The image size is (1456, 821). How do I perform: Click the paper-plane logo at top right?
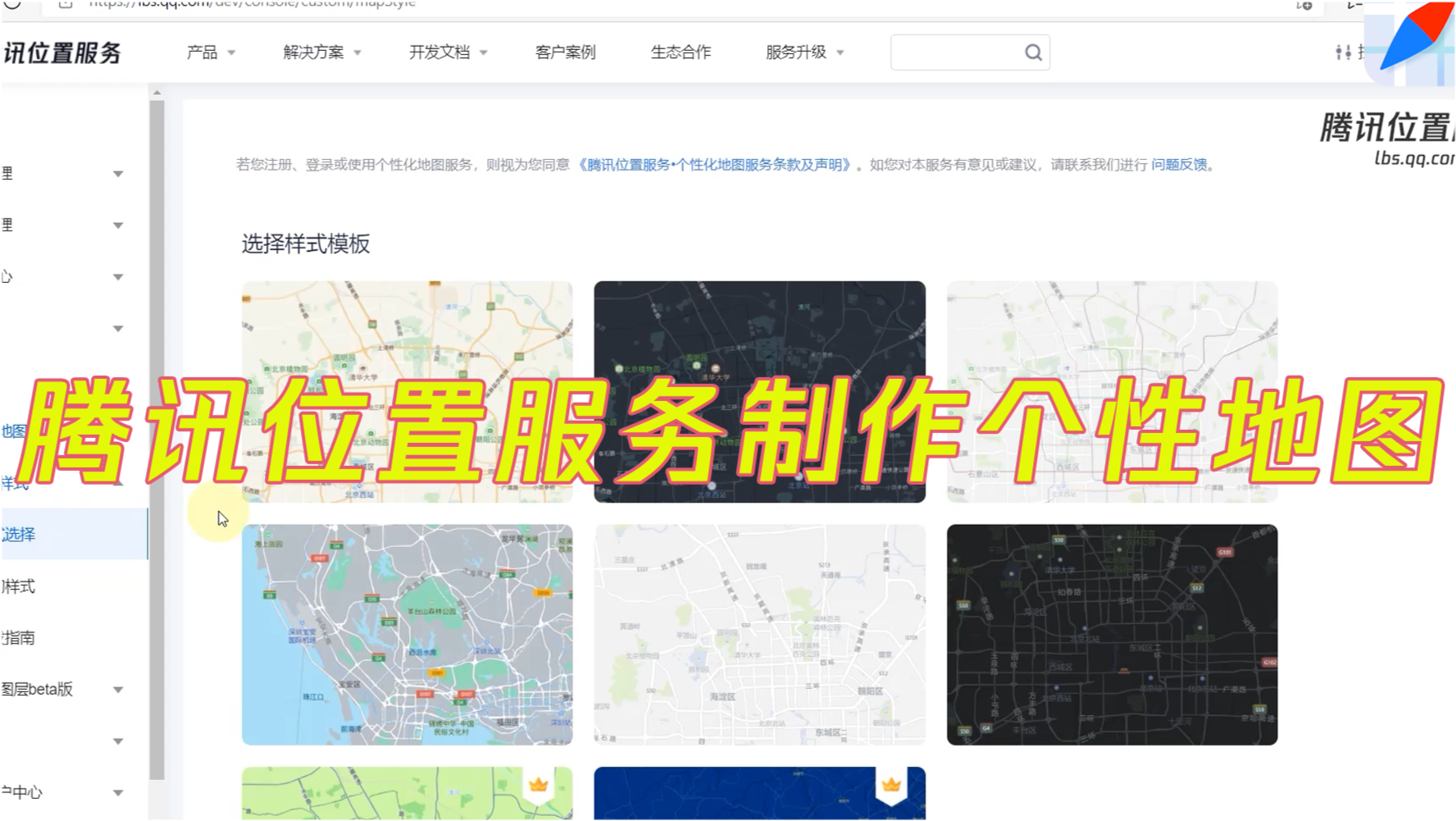[1415, 36]
